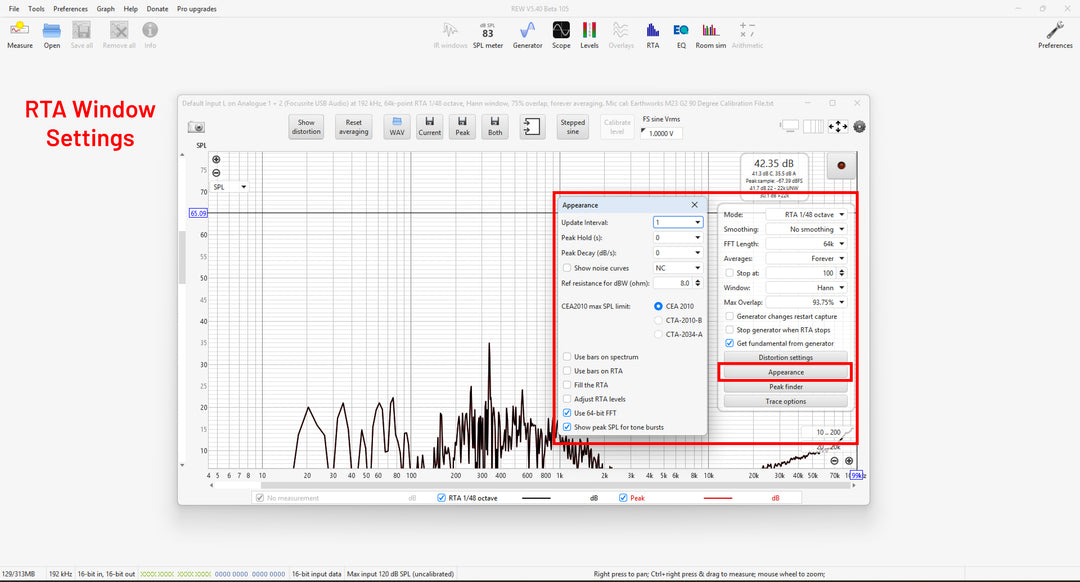Open the Graph menu
1080x582 pixels.
[x=105, y=9]
